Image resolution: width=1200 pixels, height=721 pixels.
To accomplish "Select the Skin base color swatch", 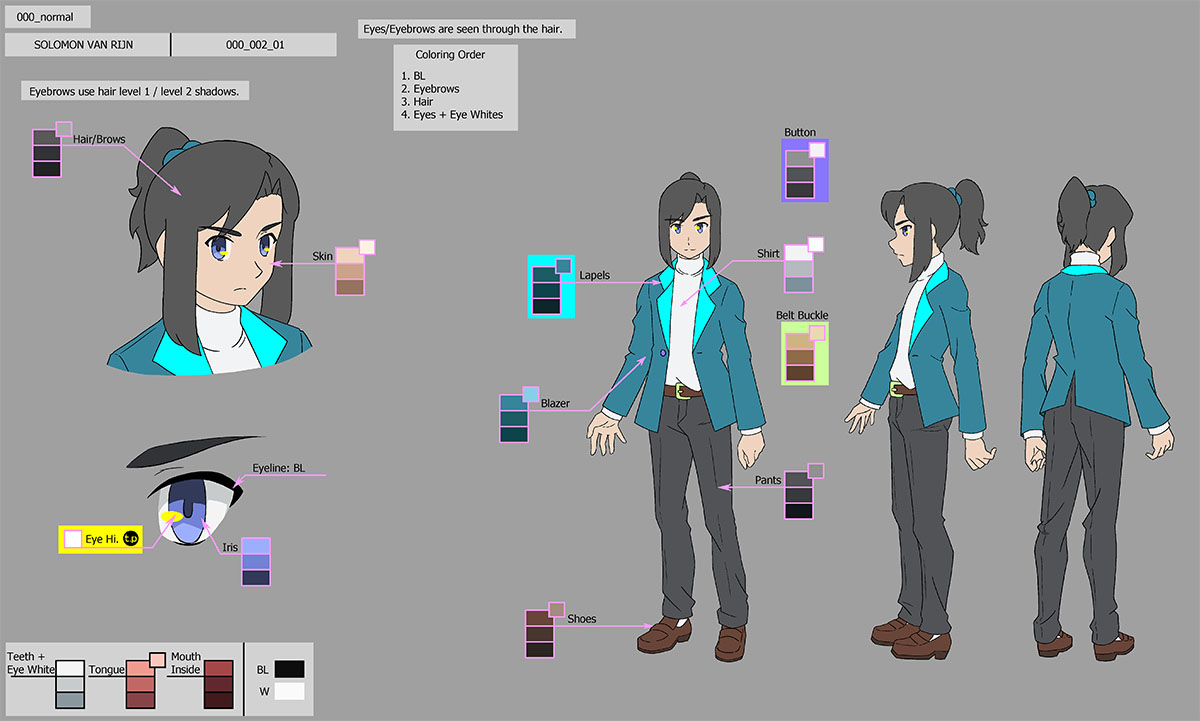I will coord(349,255).
